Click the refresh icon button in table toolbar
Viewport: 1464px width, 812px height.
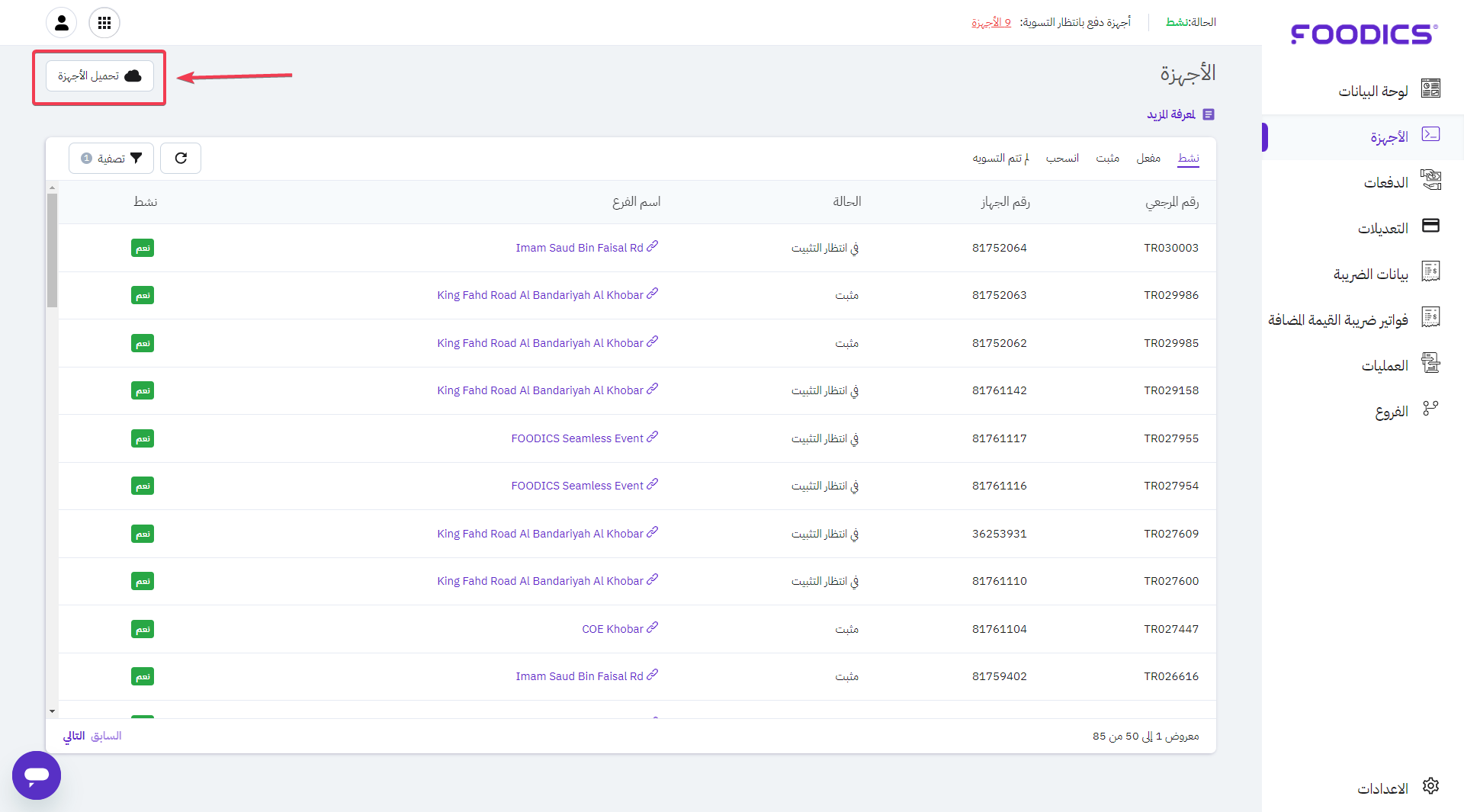[x=181, y=159]
